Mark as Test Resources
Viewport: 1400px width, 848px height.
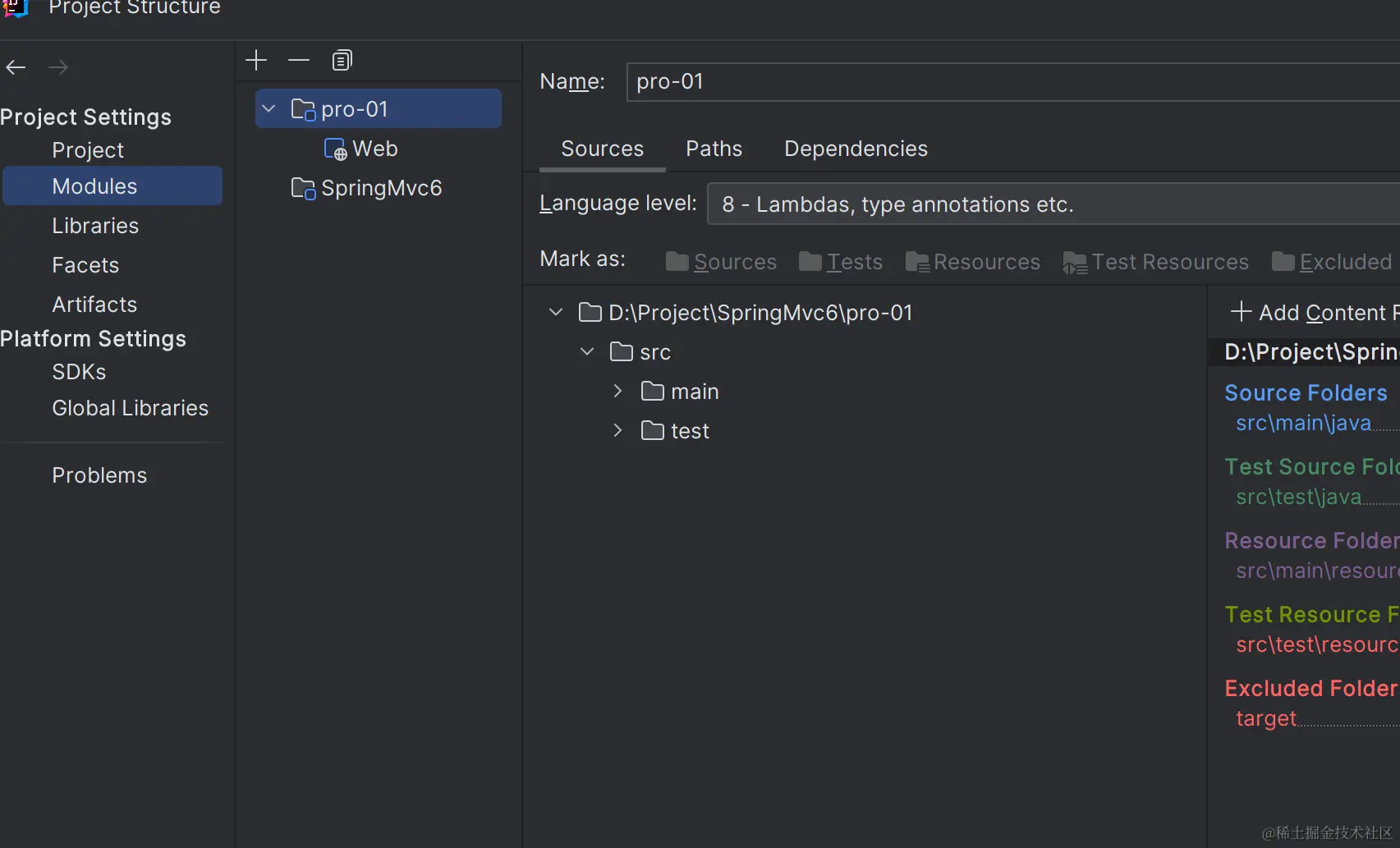tap(1156, 263)
